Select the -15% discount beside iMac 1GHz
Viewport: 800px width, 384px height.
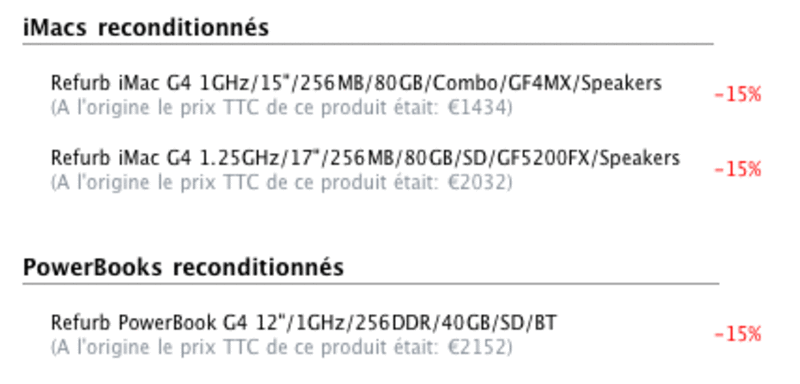click(738, 95)
